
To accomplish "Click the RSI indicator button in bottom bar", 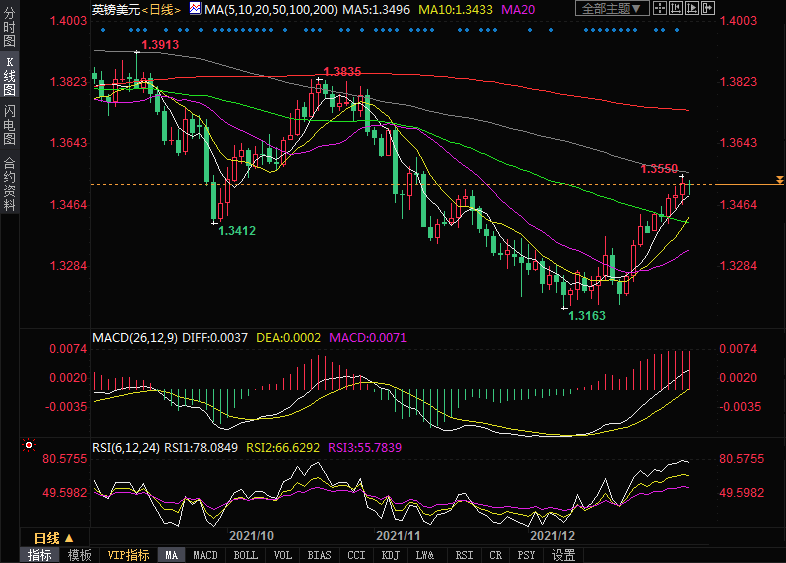I will (464, 555).
